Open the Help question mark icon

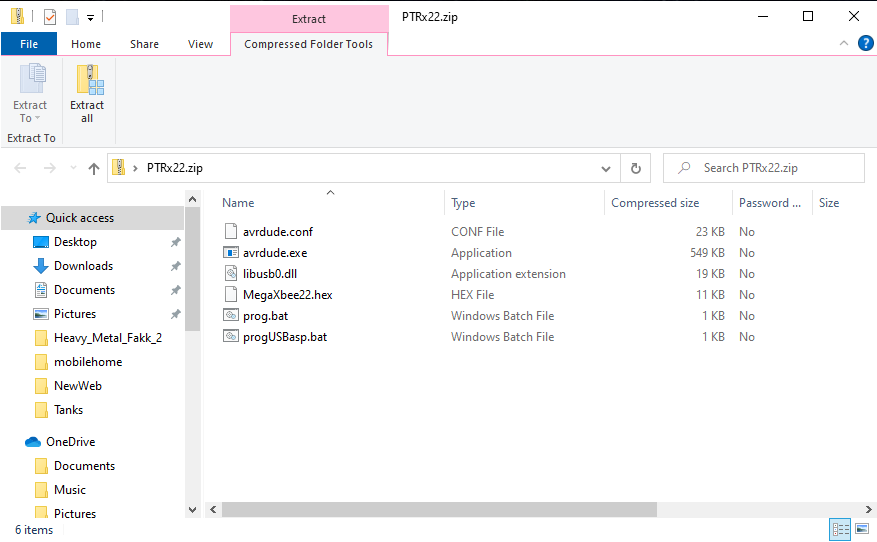point(865,43)
